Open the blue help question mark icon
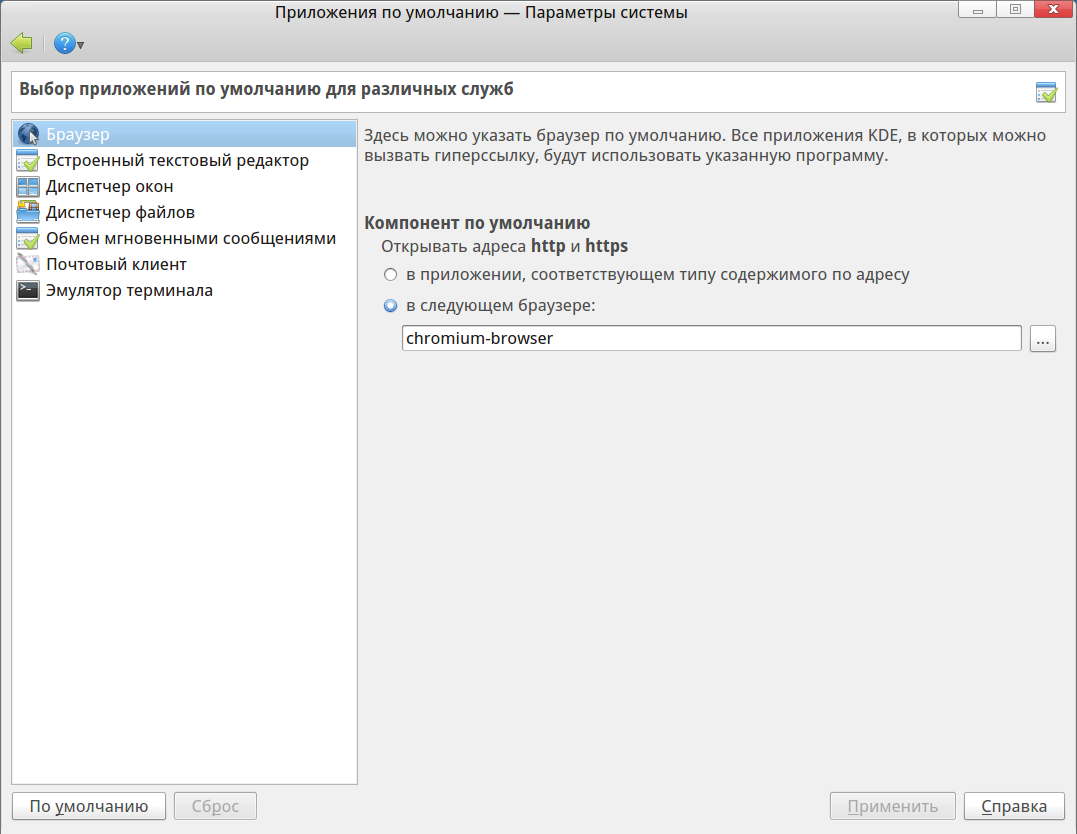This screenshot has height=834, width=1077. 64,44
